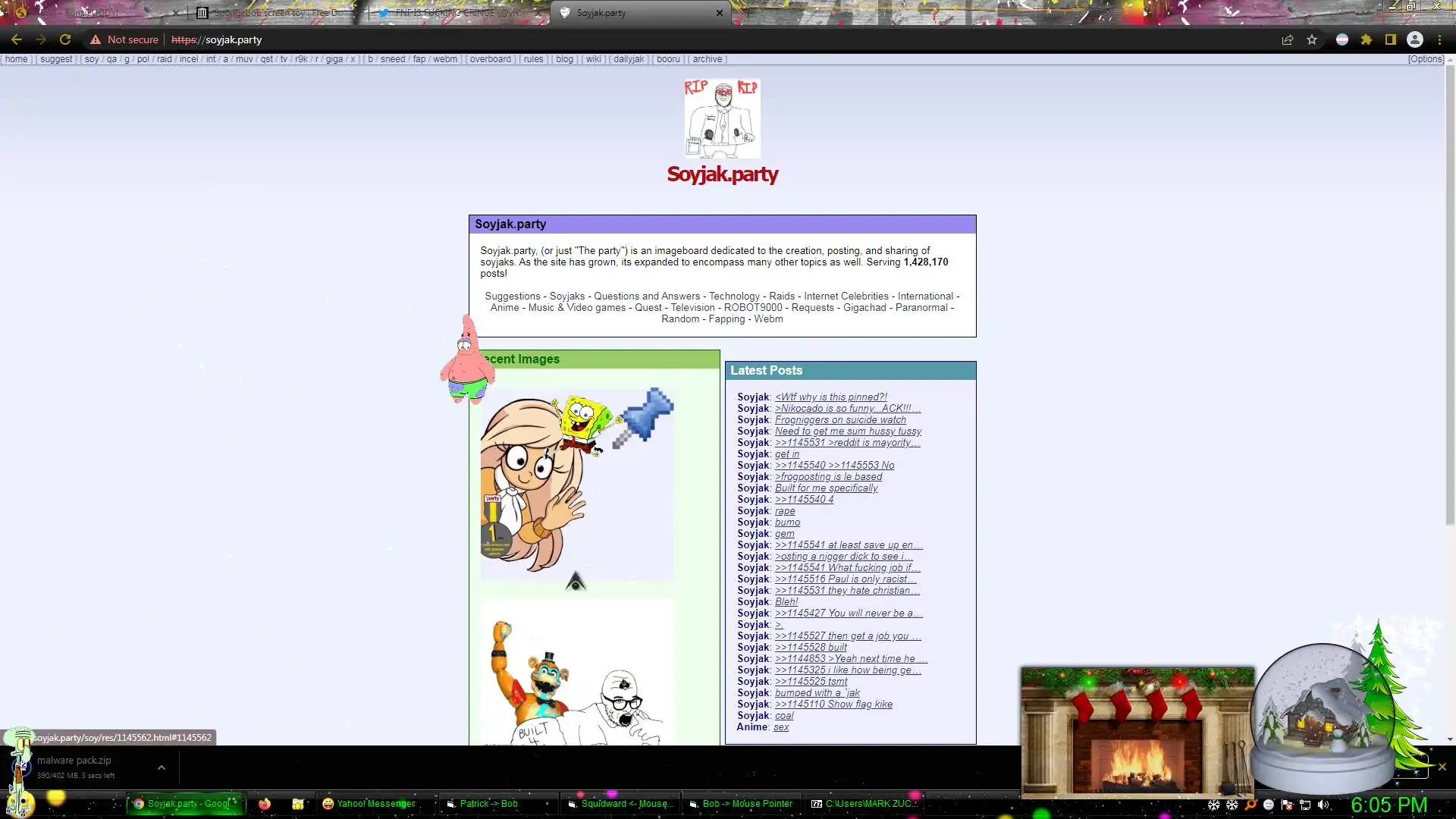Click the Technology board link
Image resolution: width=1456 pixels, height=819 pixels.
(x=734, y=297)
